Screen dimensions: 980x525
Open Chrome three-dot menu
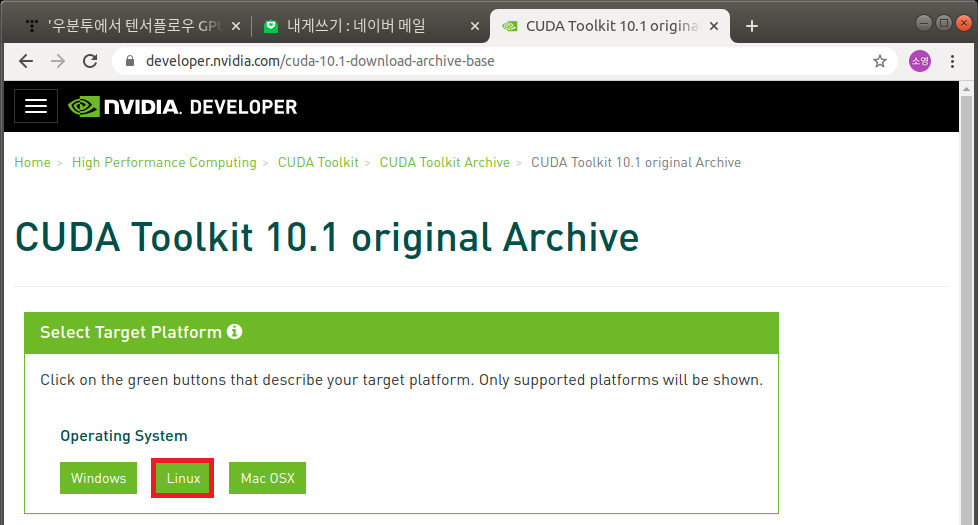tap(952, 61)
